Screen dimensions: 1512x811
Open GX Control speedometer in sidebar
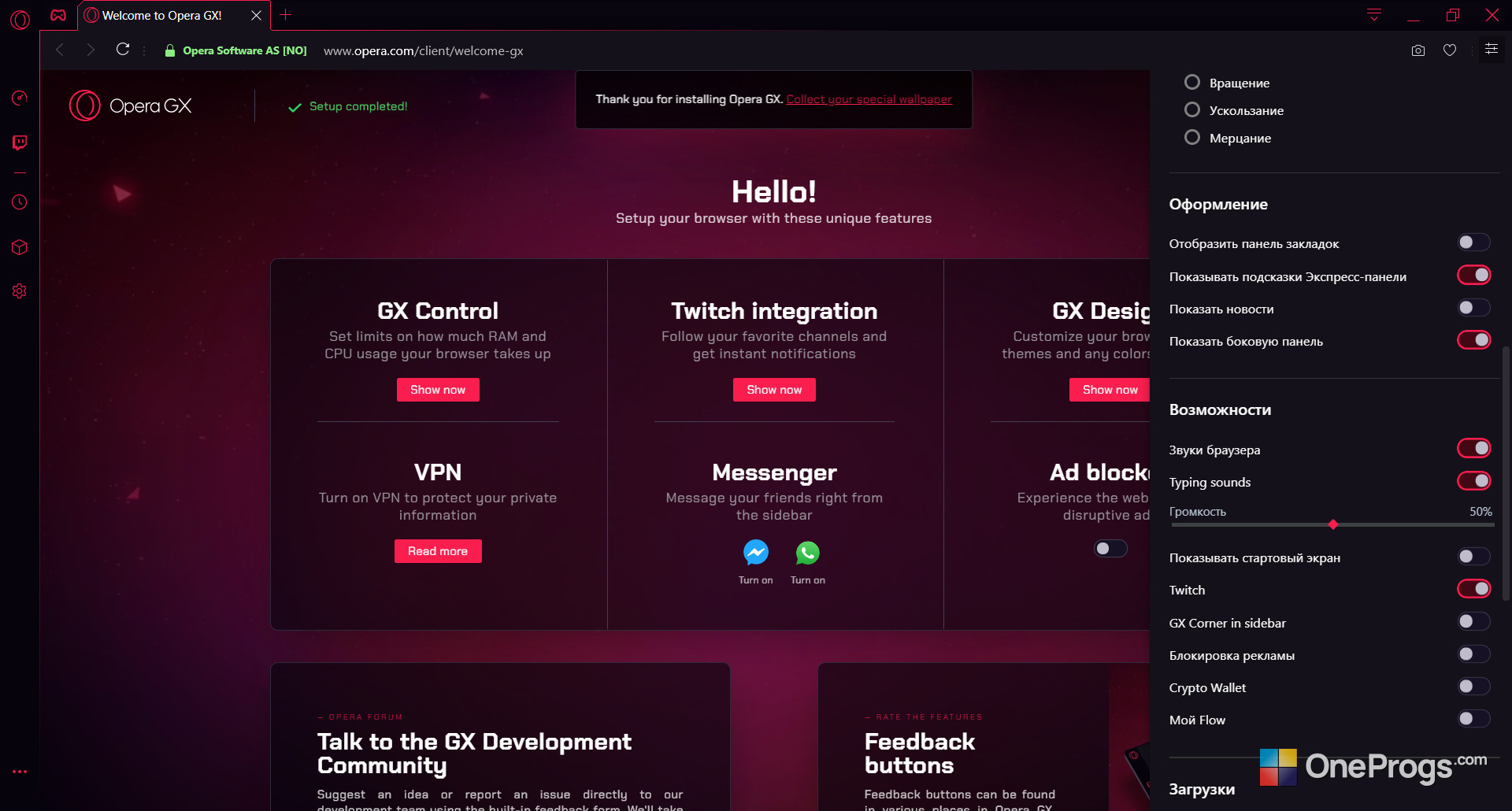tap(20, 98)
